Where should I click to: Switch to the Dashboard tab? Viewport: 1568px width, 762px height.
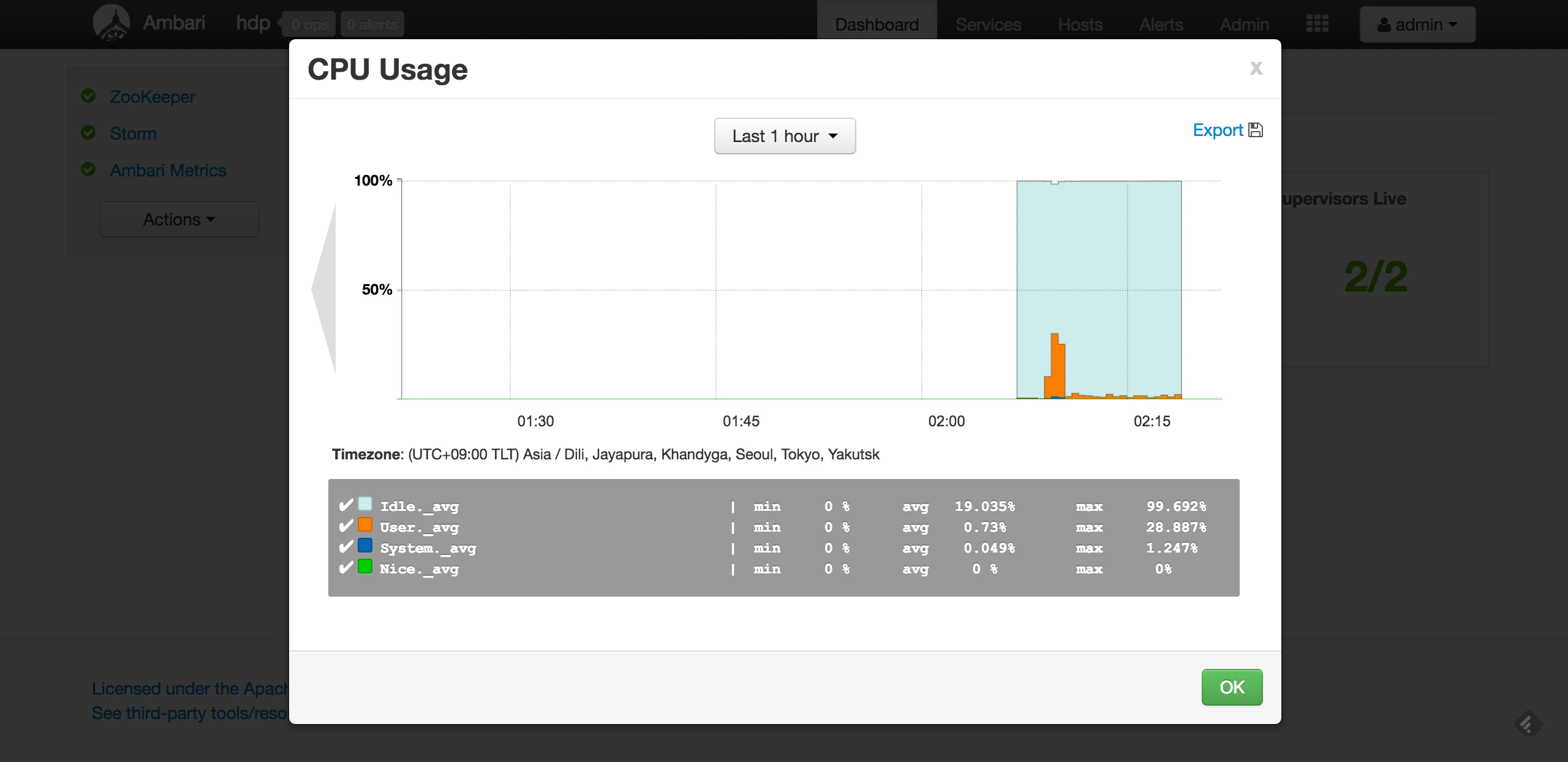[x=877, y=25]
